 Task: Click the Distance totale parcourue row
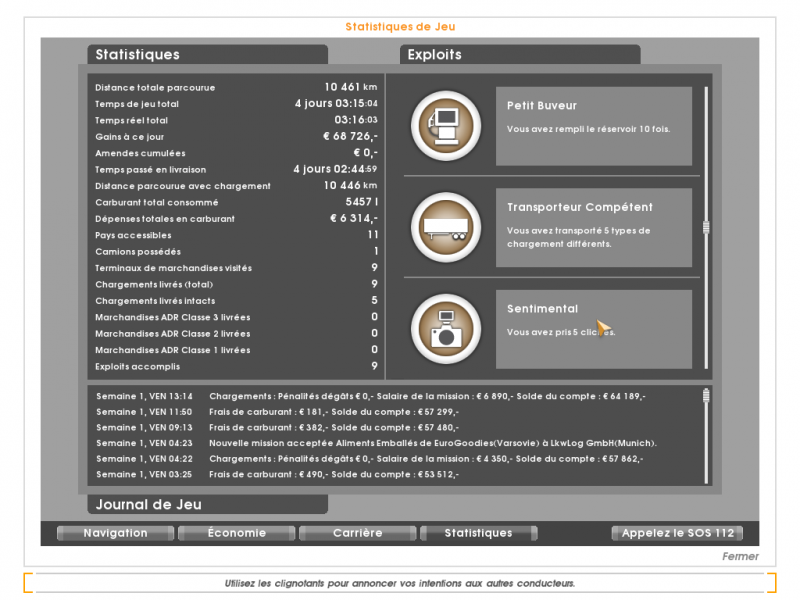[236, 87]
